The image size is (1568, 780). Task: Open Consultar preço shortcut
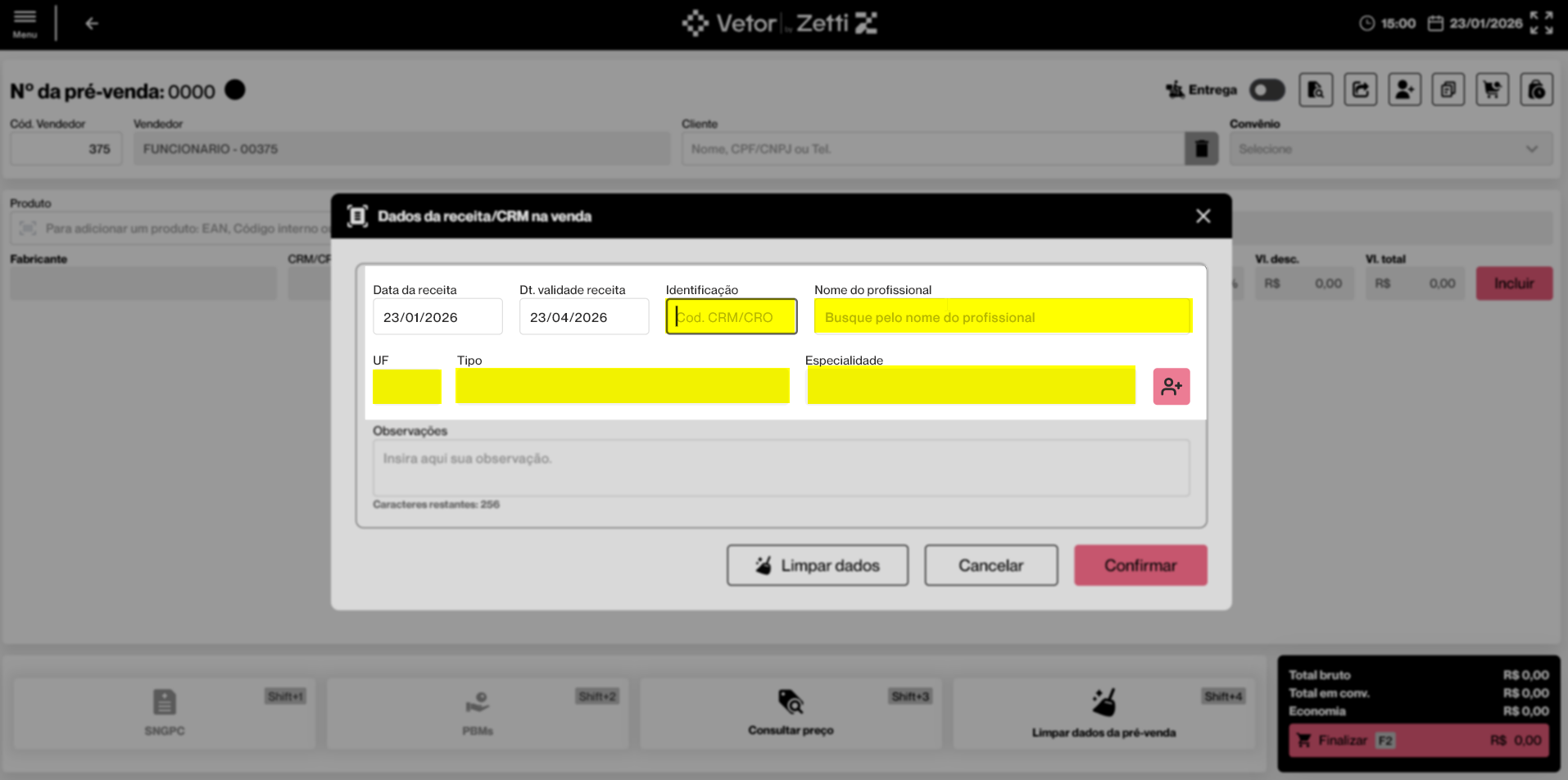[x=791, y=713]
